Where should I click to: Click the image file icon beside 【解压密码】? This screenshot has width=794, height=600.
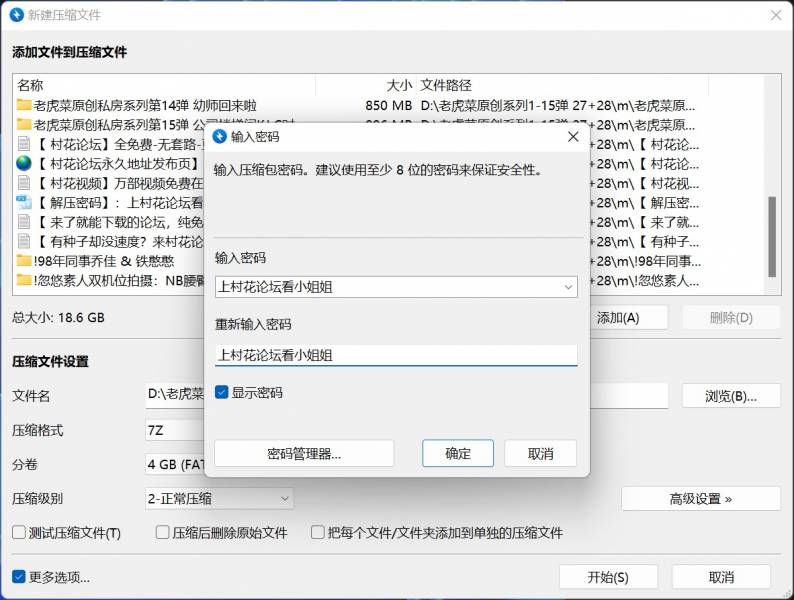(x=24, y=202)
